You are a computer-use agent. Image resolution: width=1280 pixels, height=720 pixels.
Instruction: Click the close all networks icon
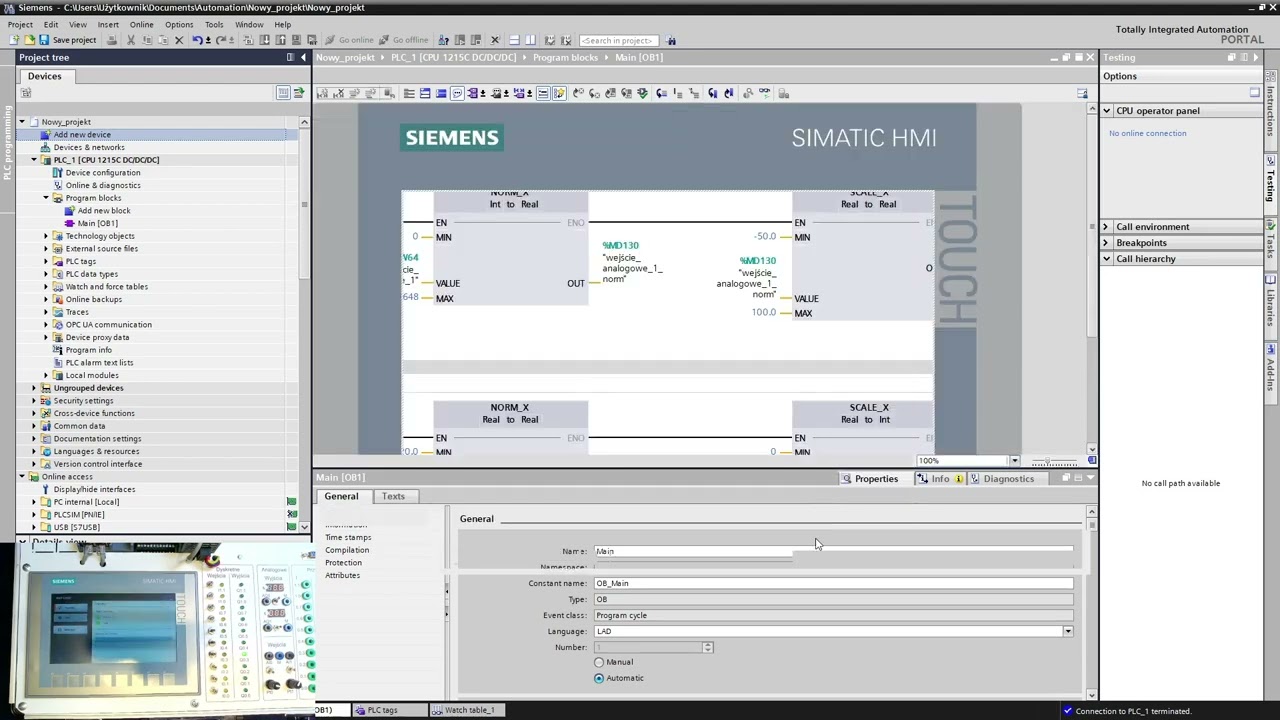[x=441, y=93]
